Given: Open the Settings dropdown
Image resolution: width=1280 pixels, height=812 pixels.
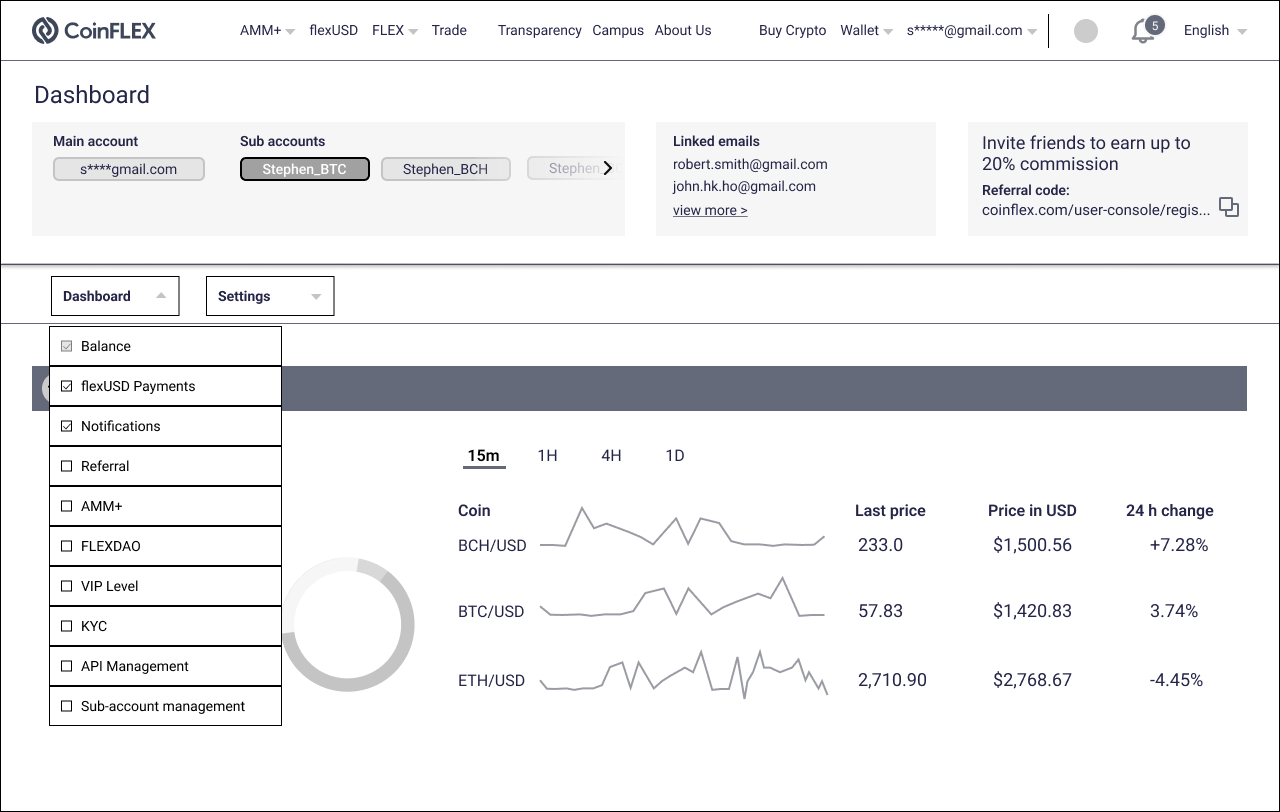Looking at the screenshot, I should [x=269, y=296].
